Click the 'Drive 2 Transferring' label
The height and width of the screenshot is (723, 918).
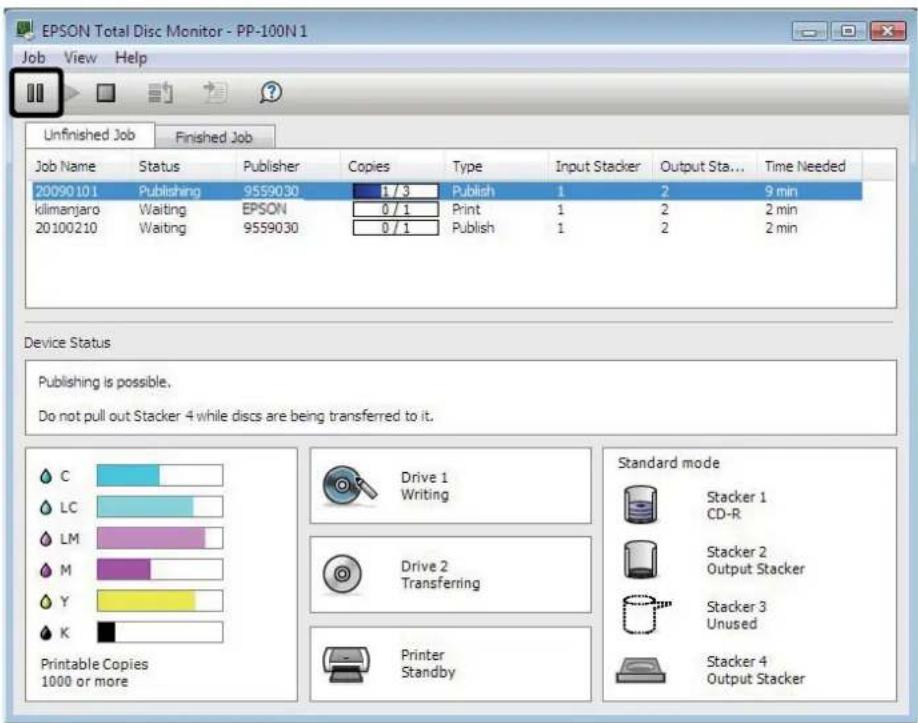(x=440, y=575)
